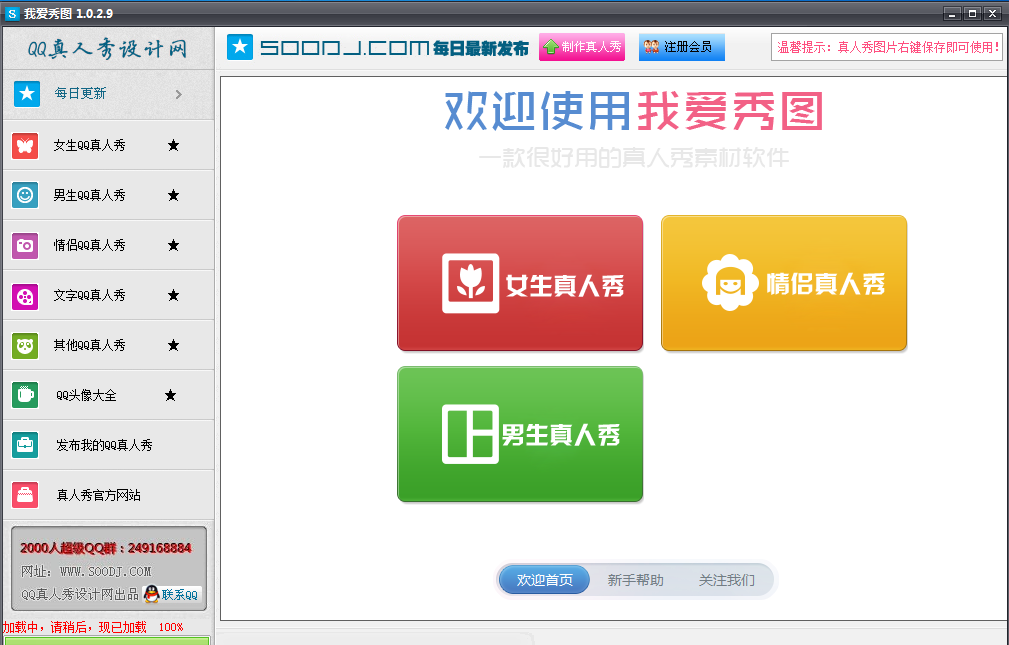Open 情侣QQ真人秀 via its camera icon
Image resolution: width=1009 pixels, height=645 pixels.
(x=24, y=245)
